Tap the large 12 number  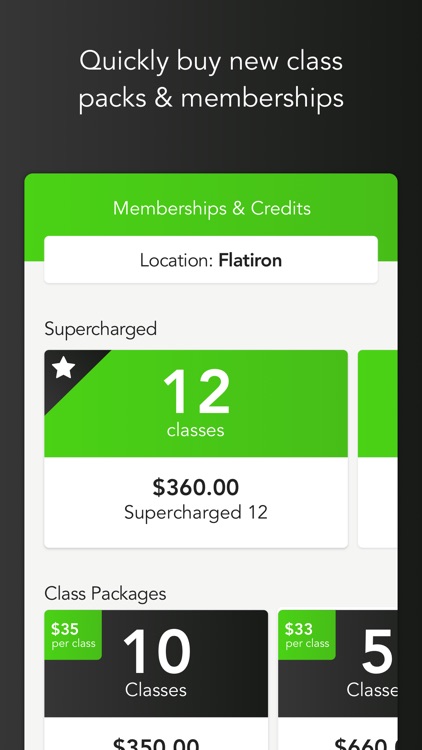point(196,392)
